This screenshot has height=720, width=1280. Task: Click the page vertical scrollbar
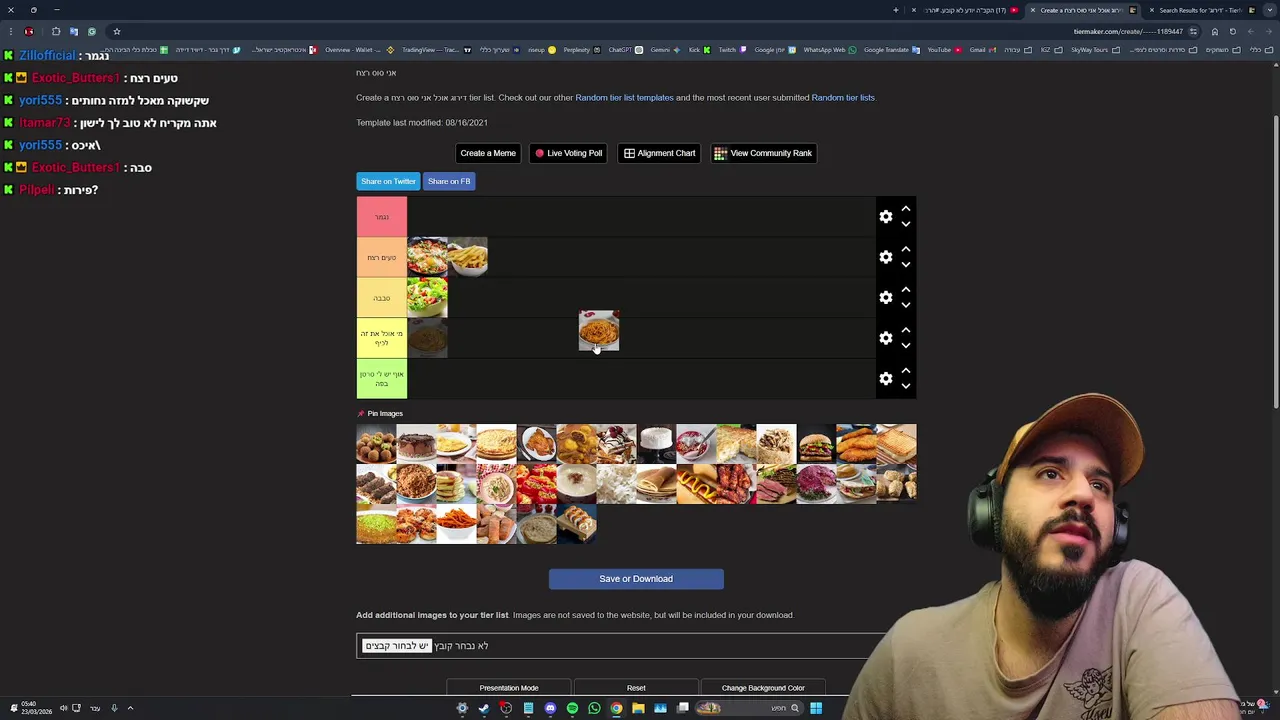[1275, 260]
